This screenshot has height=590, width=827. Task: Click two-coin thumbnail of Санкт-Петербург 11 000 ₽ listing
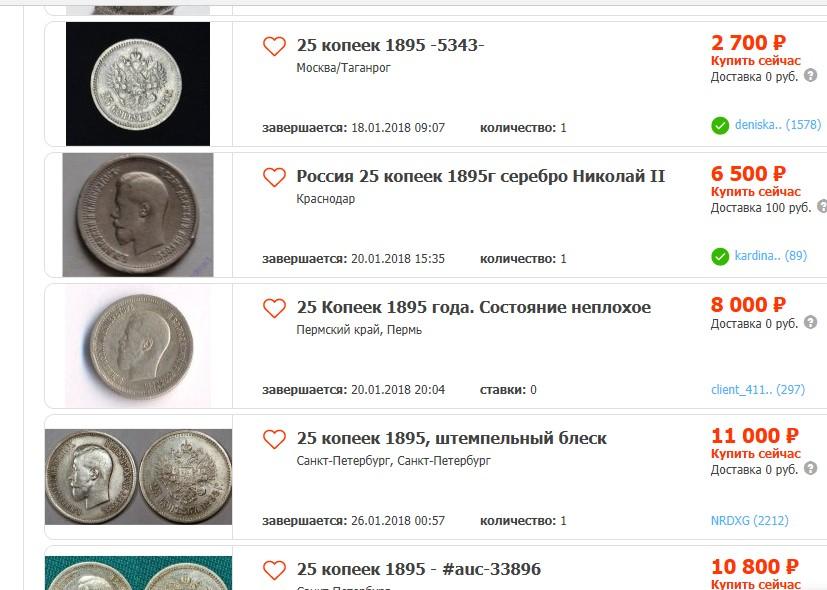138,477
